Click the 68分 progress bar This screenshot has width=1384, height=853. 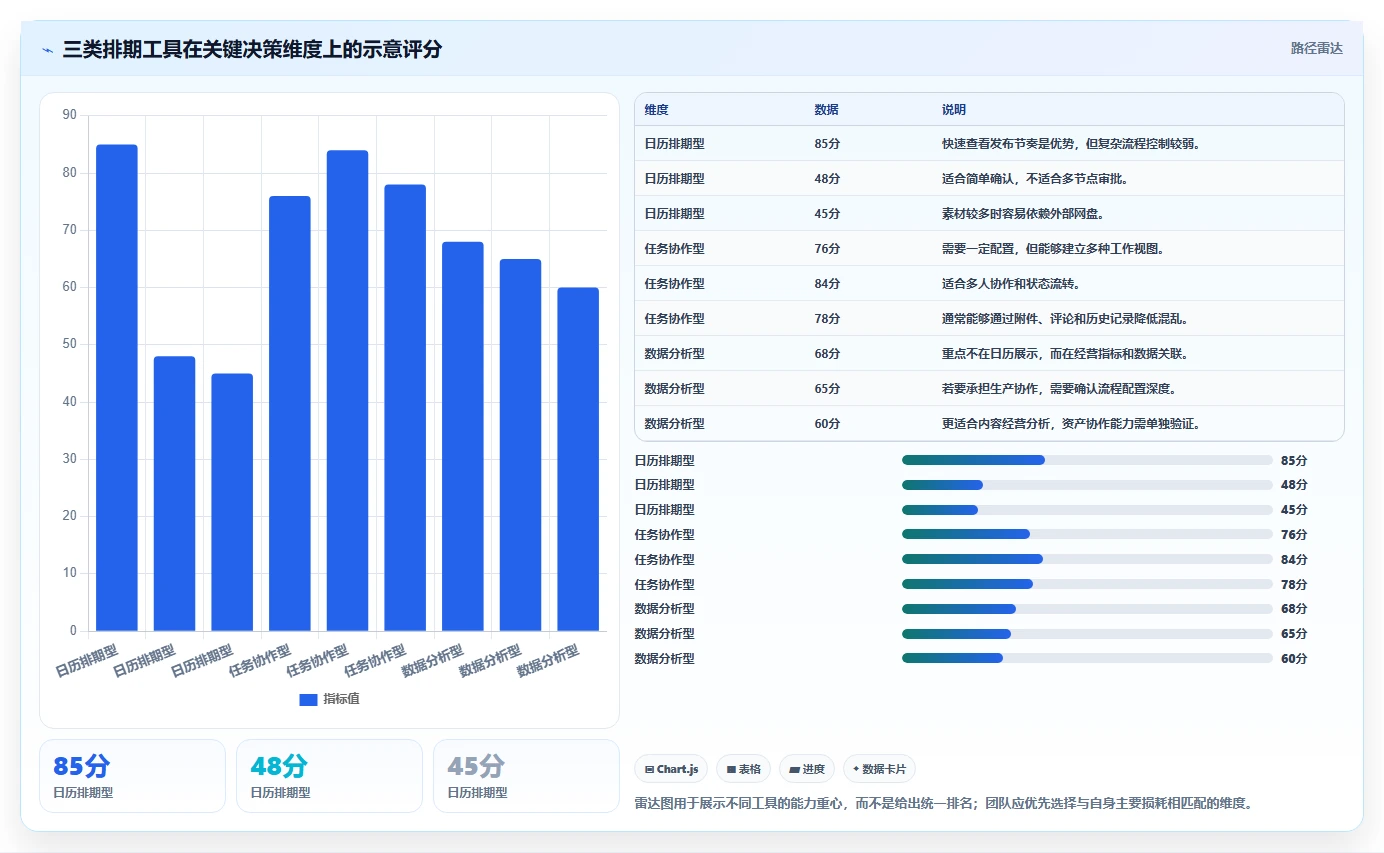point(1087,609)
